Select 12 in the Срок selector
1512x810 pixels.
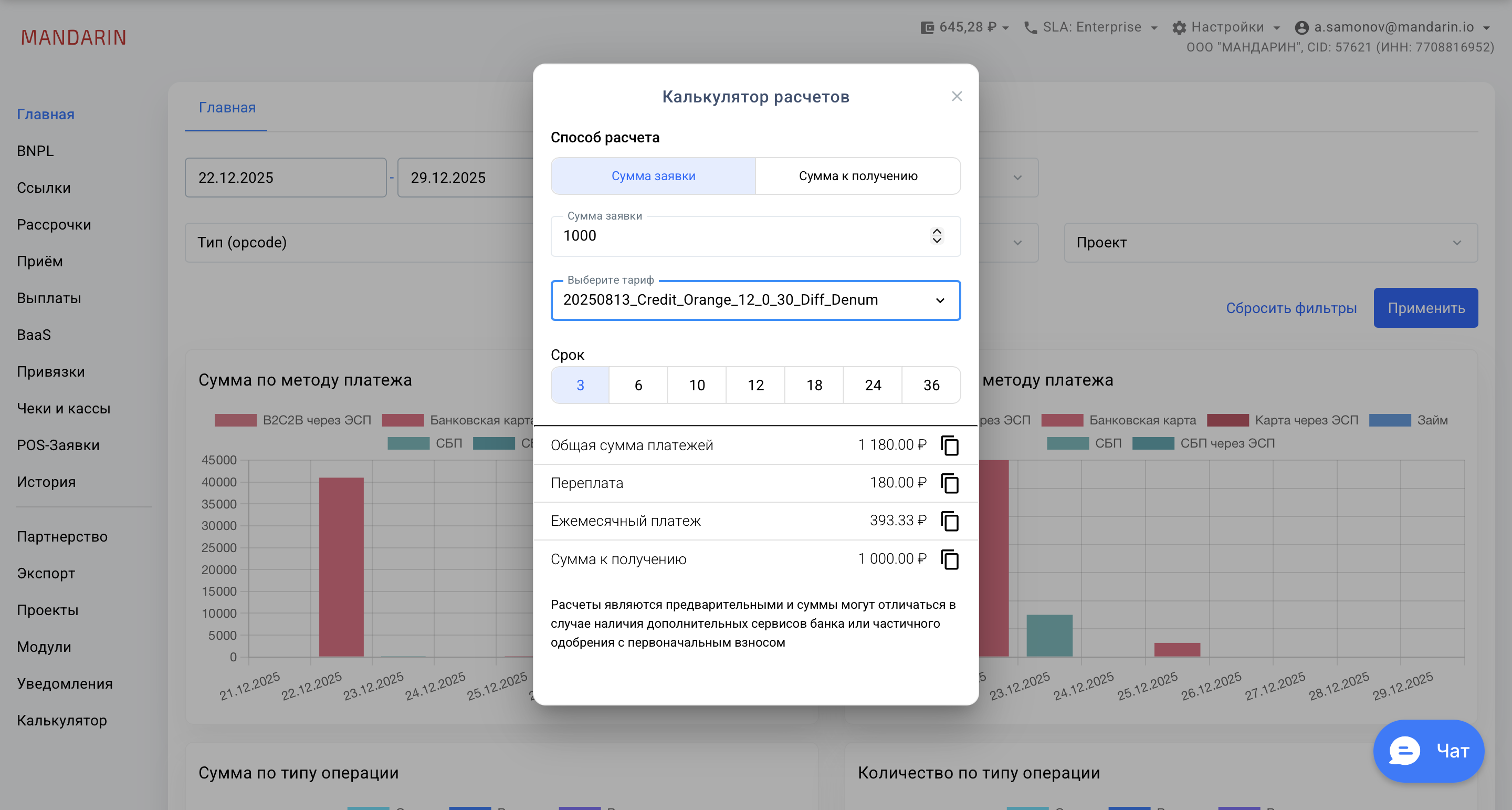click(x=755, y=385)
